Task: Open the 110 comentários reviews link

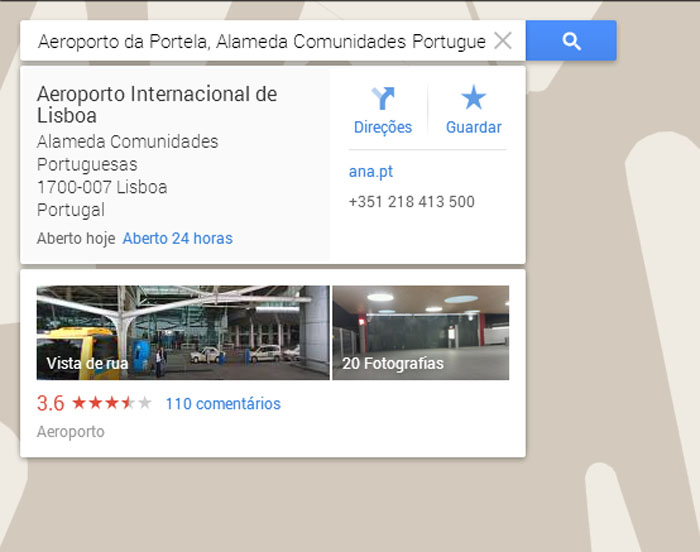Action: [x=222, y=404]
